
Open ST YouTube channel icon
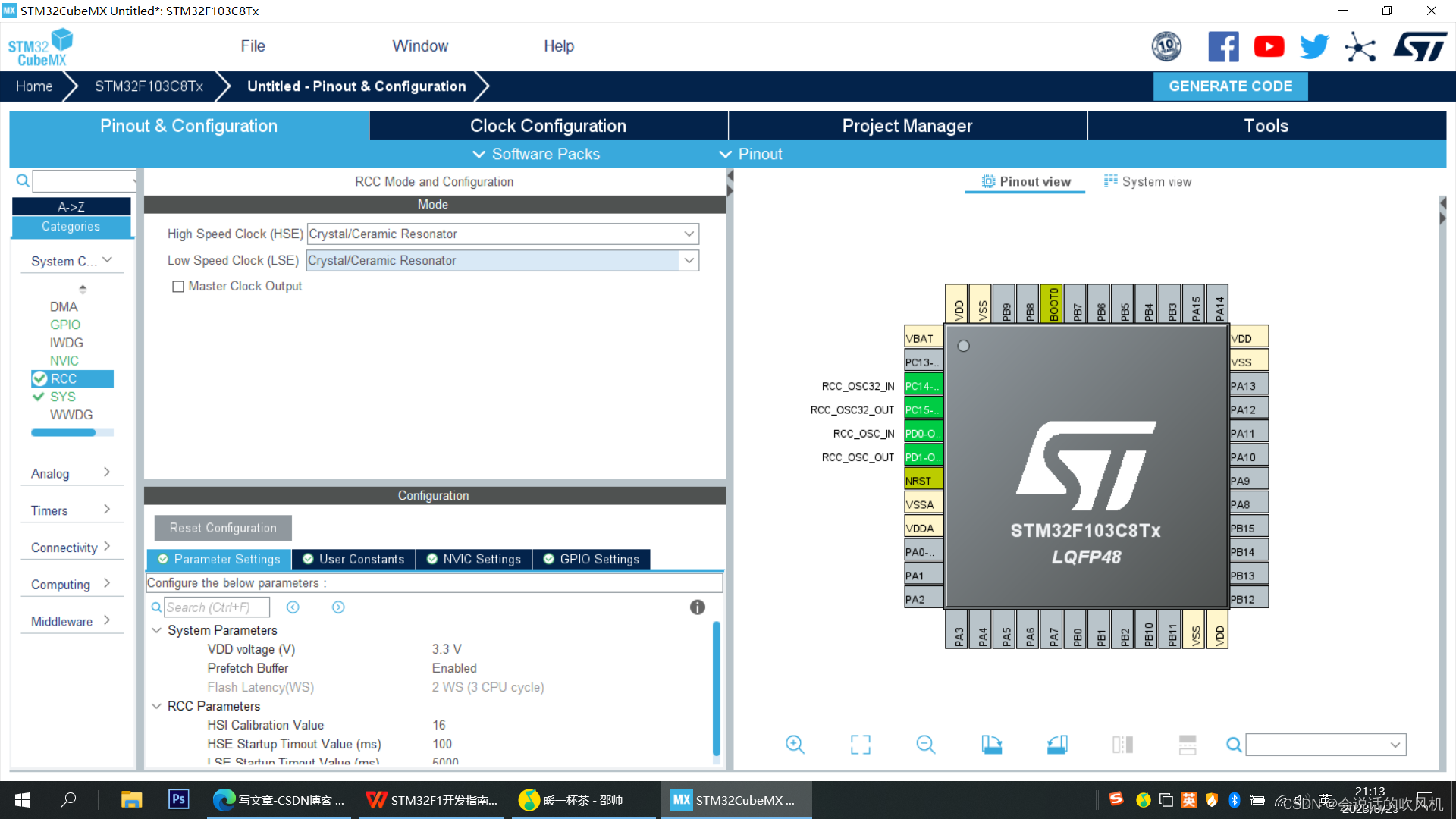click(1269, 47)
